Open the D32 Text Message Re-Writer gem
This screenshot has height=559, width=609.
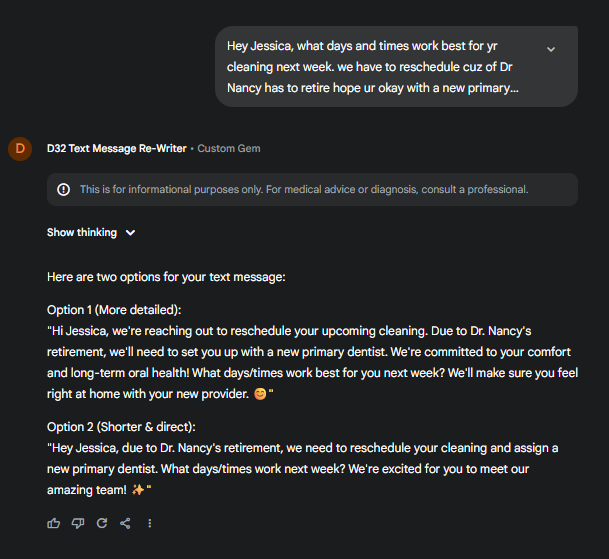116,149
